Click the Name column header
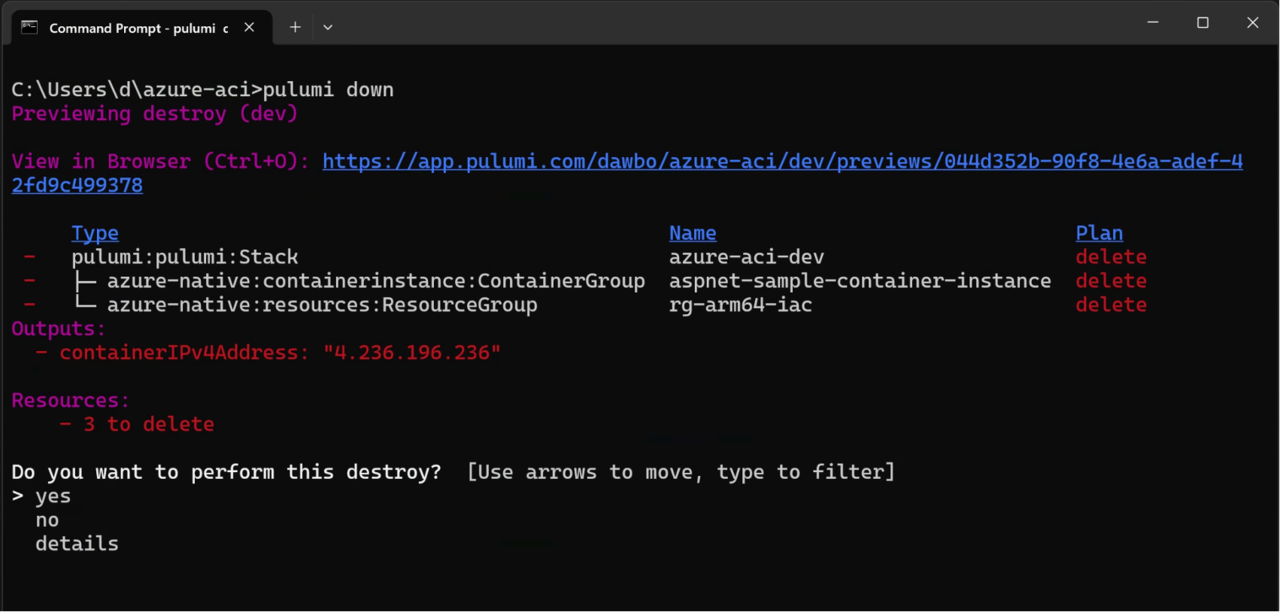Screen dimensions: 1280x612 pos(692,233)
